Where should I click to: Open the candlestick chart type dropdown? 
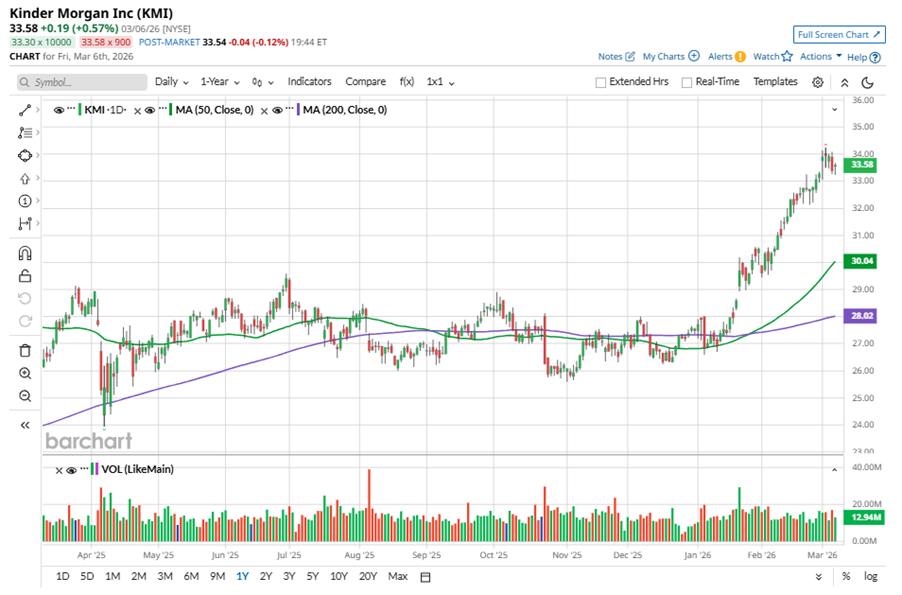[x=262, y=82]
